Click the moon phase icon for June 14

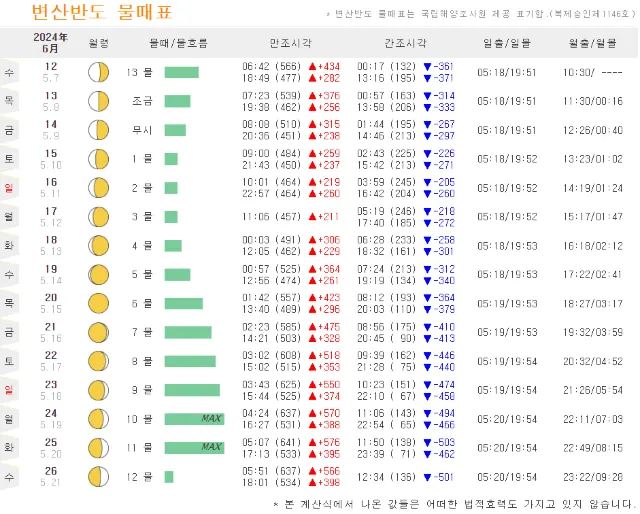pyautogui.click(x=98, y=130)
